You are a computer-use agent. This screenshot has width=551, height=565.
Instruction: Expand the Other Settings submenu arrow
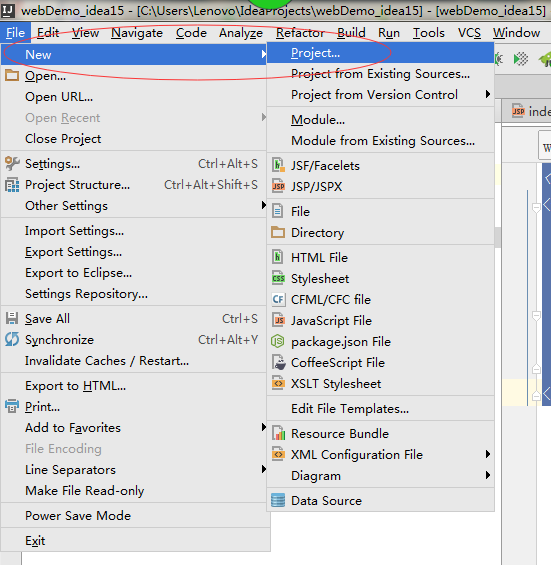[x=263, y=205]
